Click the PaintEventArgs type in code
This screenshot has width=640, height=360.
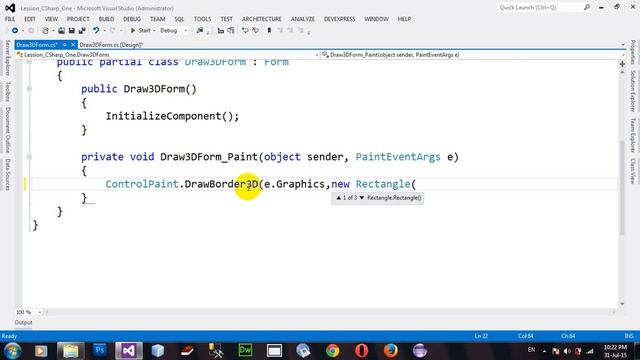[398, 157]
